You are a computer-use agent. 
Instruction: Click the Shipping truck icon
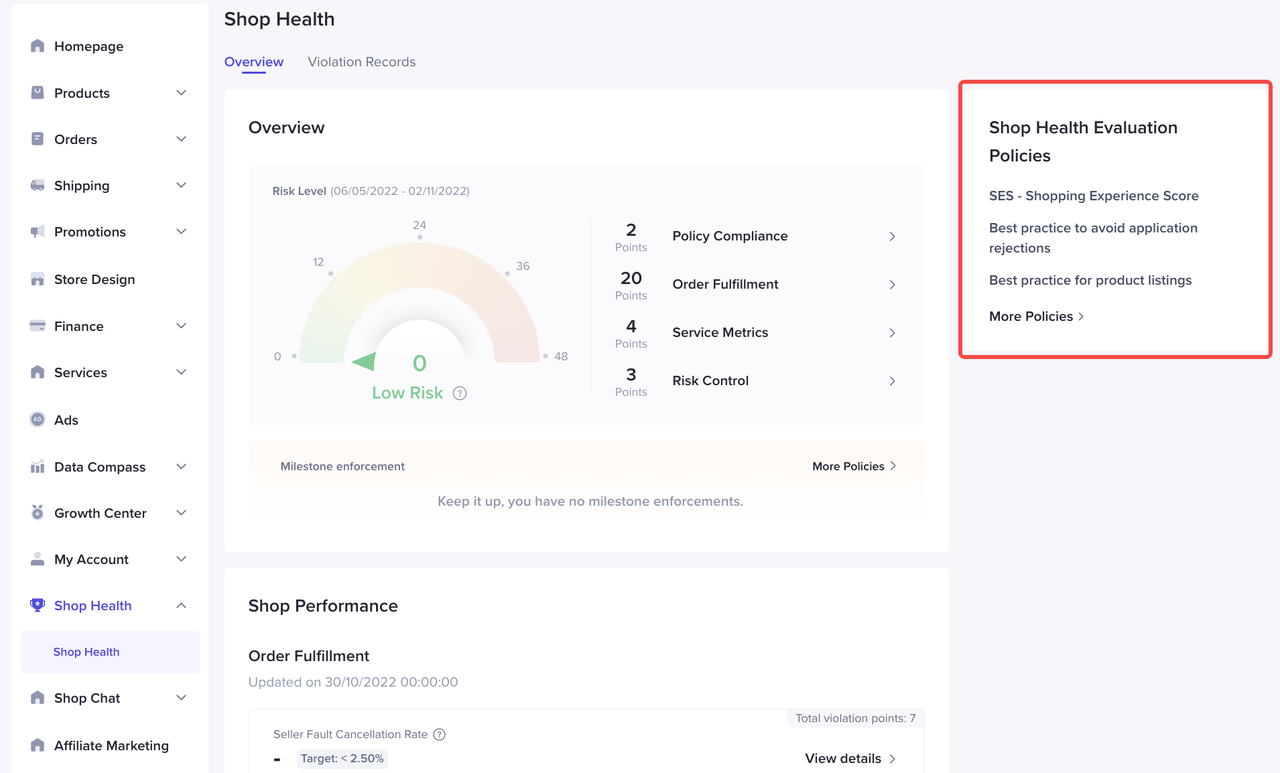(x=37, y=185)
